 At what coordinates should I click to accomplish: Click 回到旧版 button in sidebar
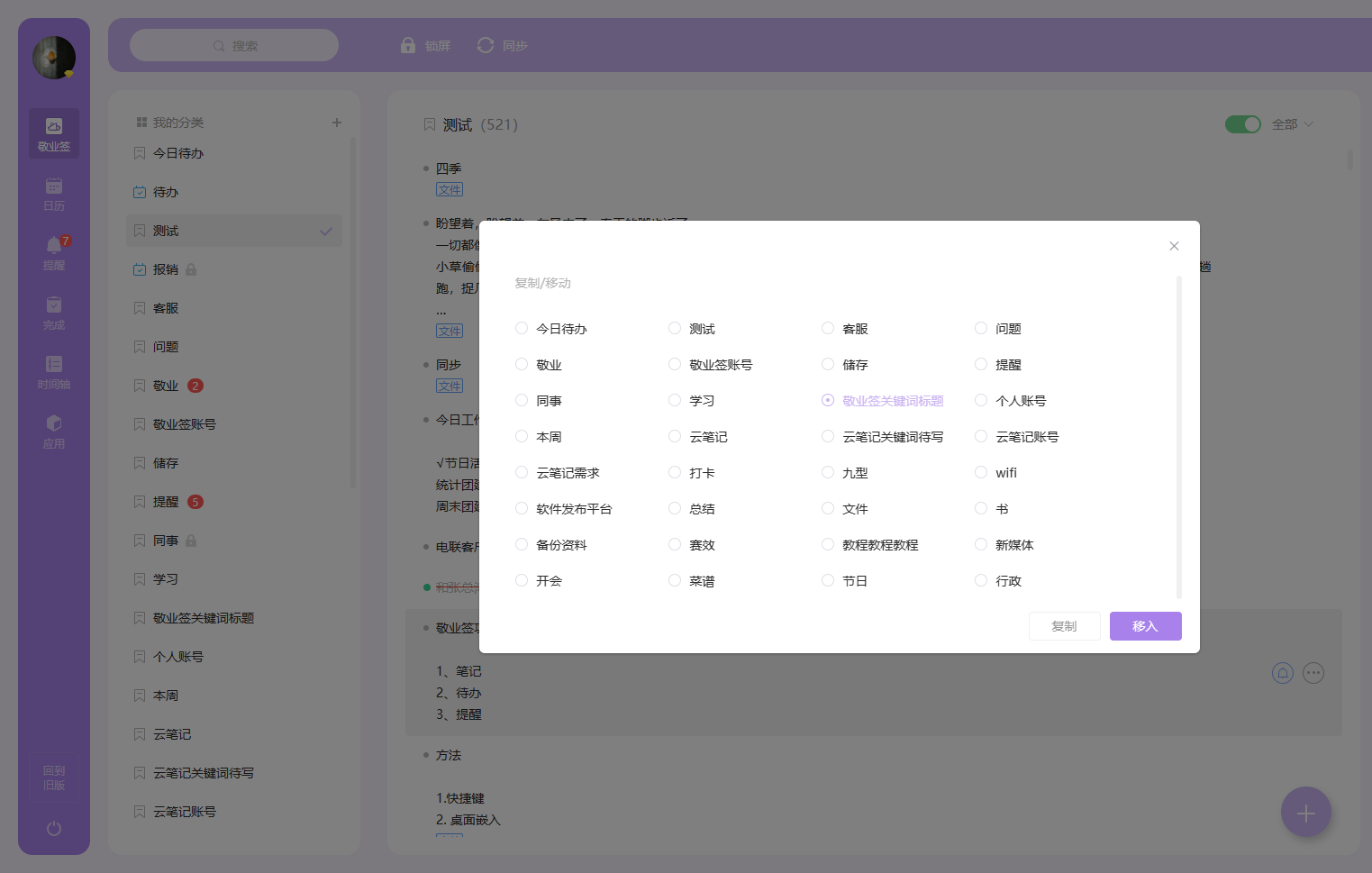pyautogui.click(x=54, y=778)
